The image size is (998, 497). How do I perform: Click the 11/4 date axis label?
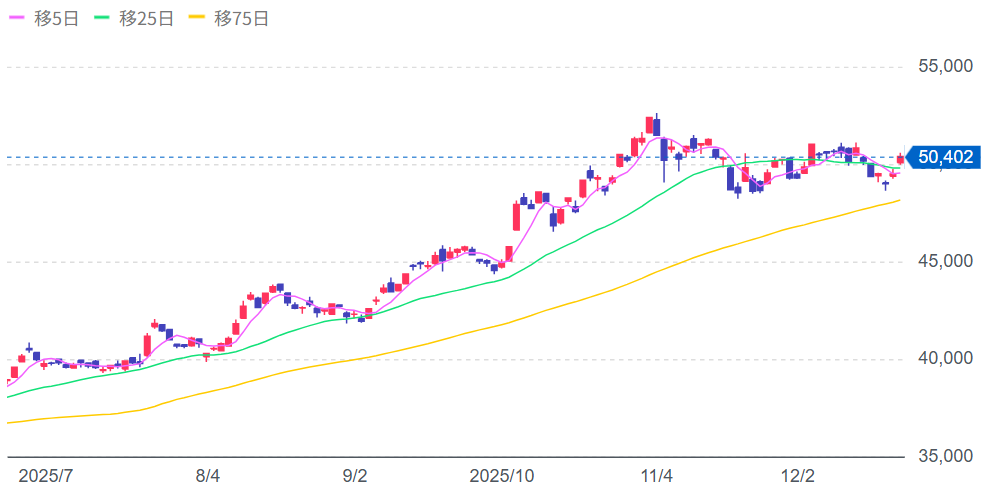tap(655, 476)
